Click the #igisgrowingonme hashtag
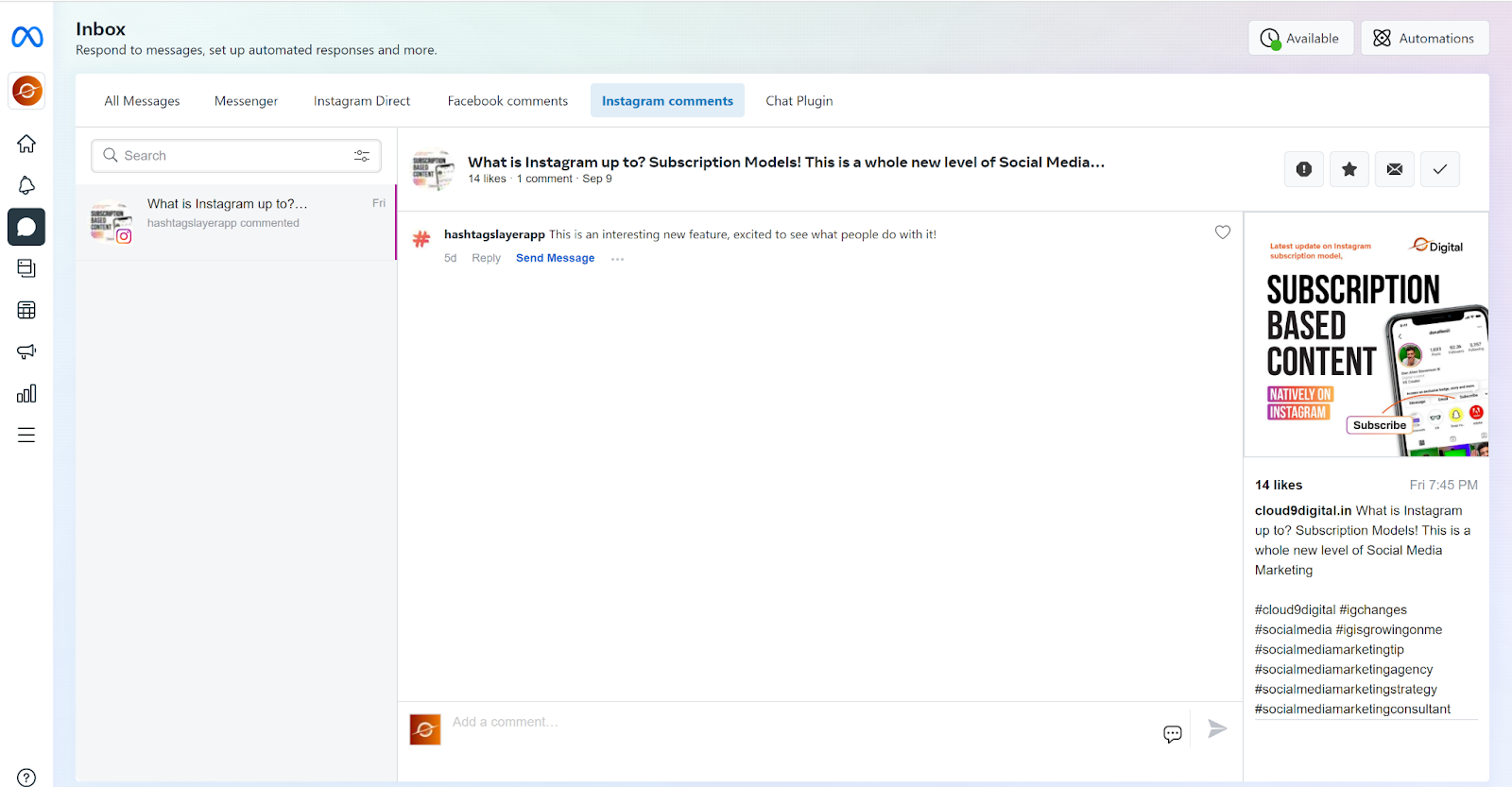1512x787 pixels. 1389,629
